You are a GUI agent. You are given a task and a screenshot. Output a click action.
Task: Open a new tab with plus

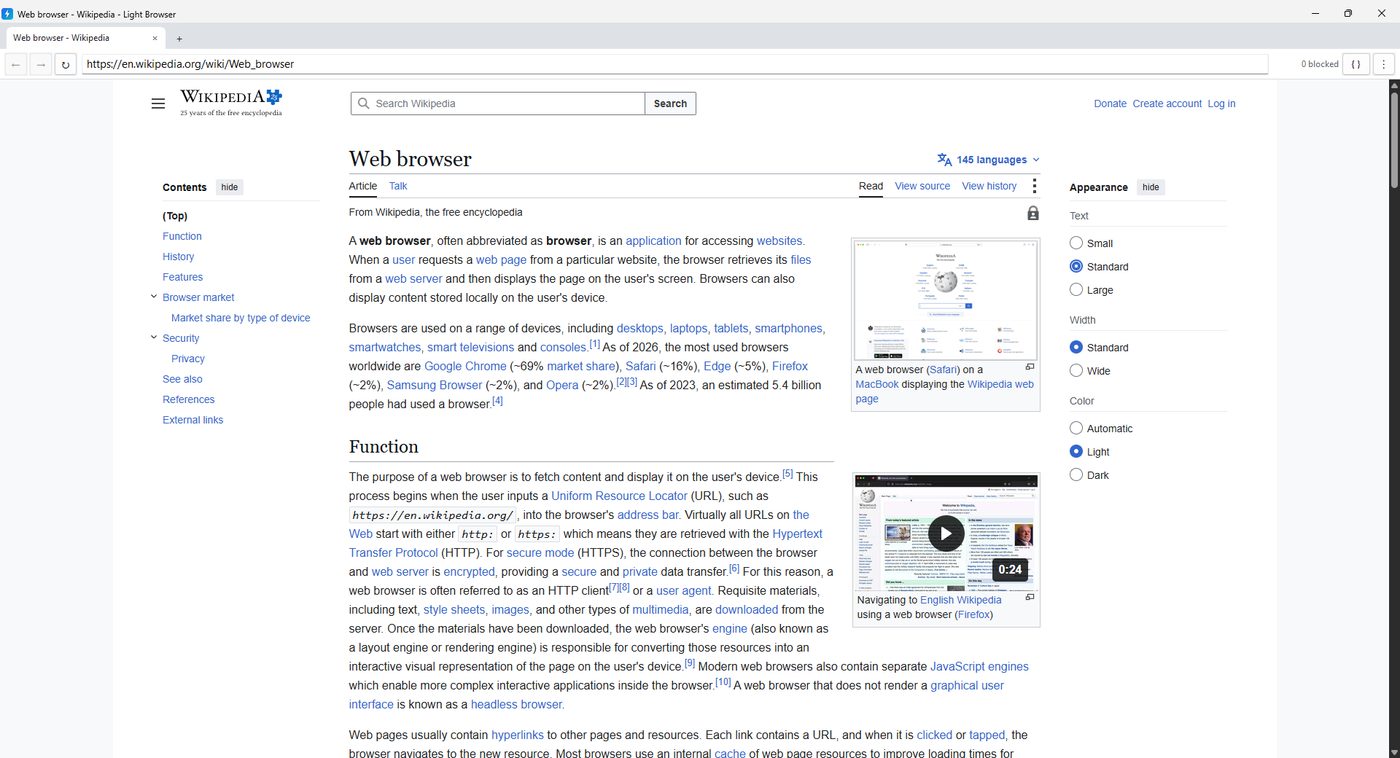179,39
